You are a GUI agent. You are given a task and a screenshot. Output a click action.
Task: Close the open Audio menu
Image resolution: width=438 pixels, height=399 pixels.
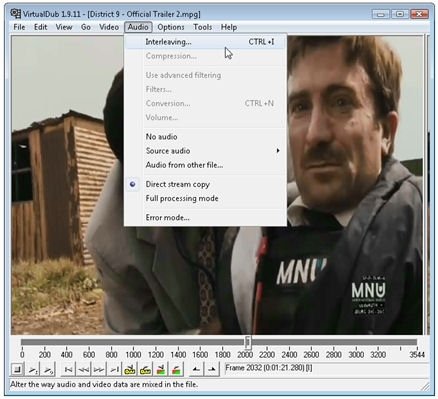click(x=138, y=27)
